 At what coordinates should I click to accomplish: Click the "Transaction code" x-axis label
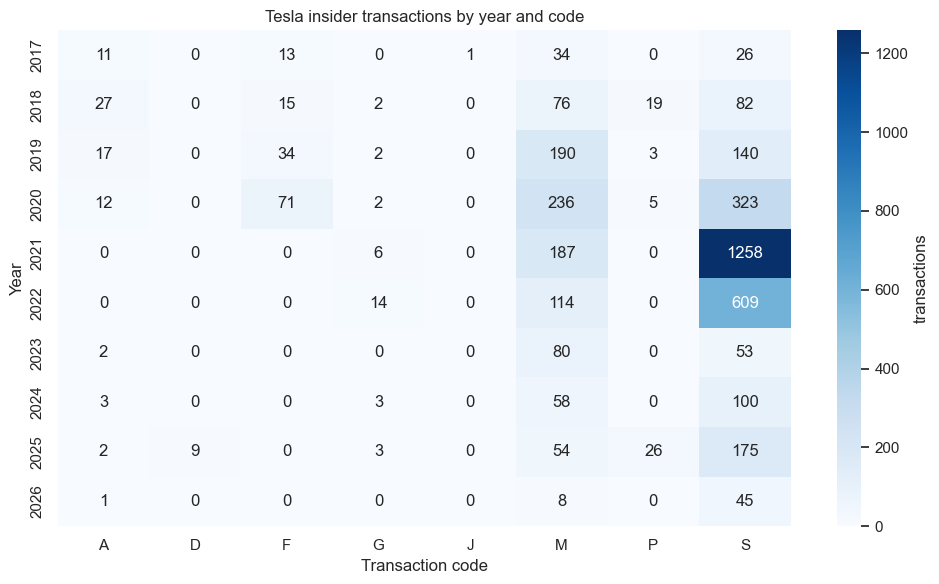pyautogui.click(x=424, y=566)
